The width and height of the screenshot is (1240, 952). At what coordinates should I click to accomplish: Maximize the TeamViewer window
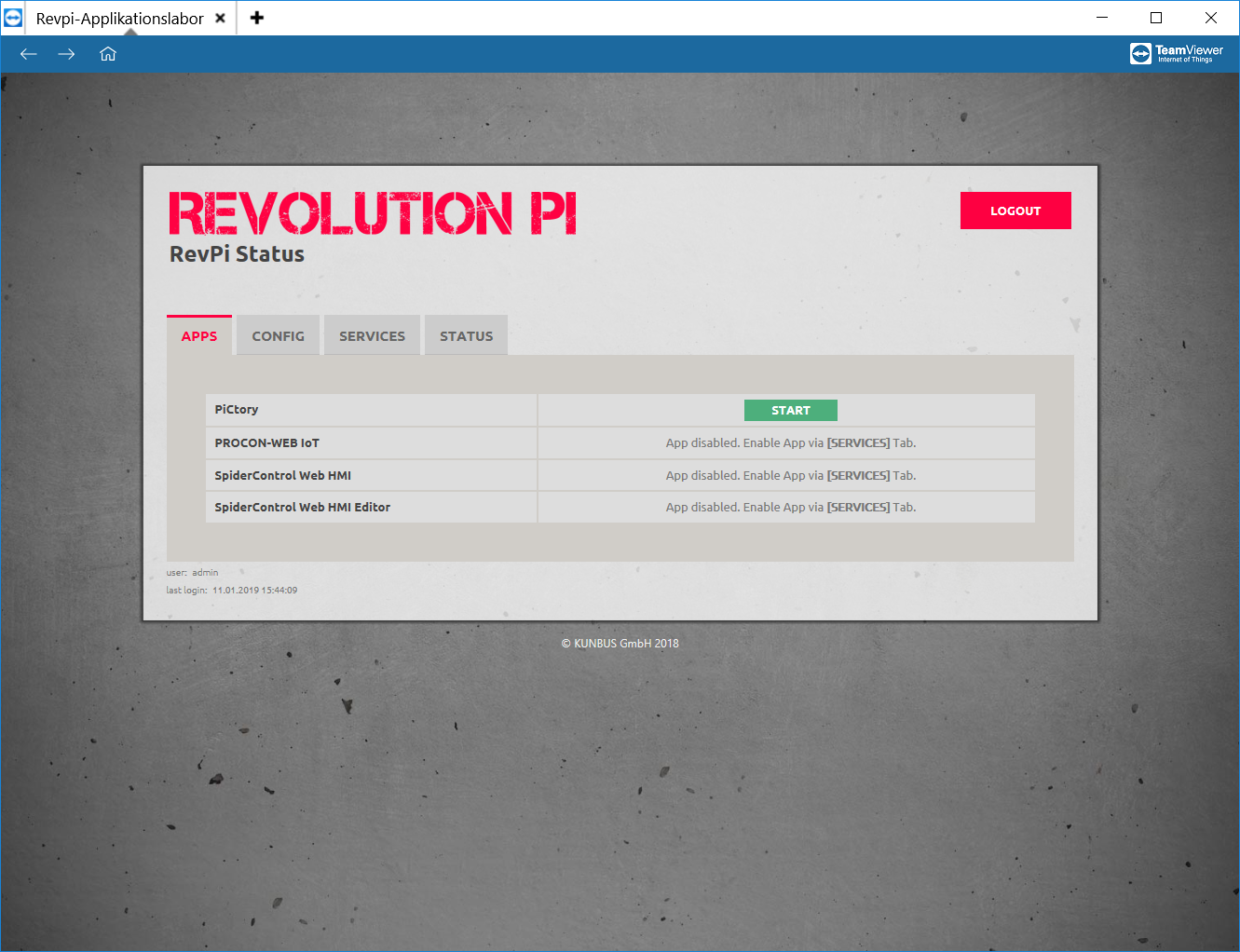[1156, 18]
